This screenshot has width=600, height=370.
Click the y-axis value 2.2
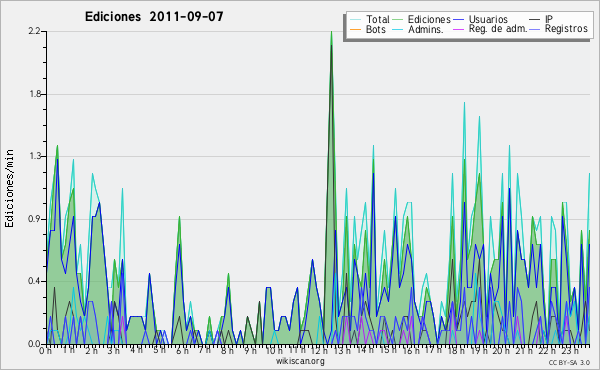tap(34, 31)
